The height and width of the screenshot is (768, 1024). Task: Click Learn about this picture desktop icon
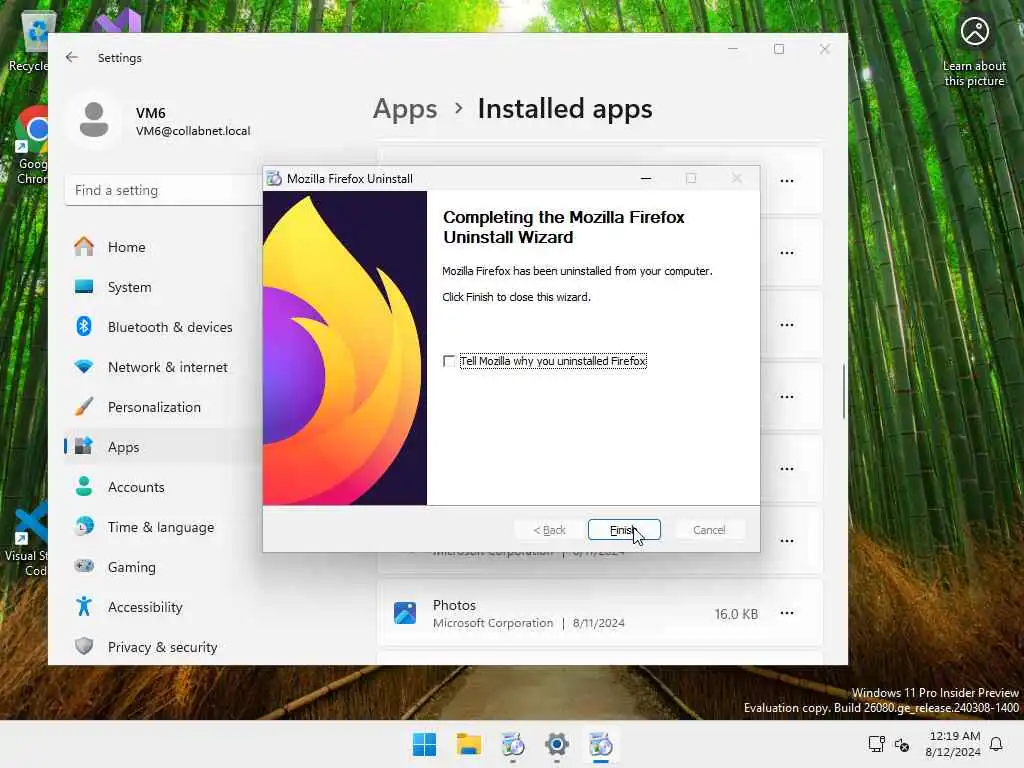click(974, 52)
